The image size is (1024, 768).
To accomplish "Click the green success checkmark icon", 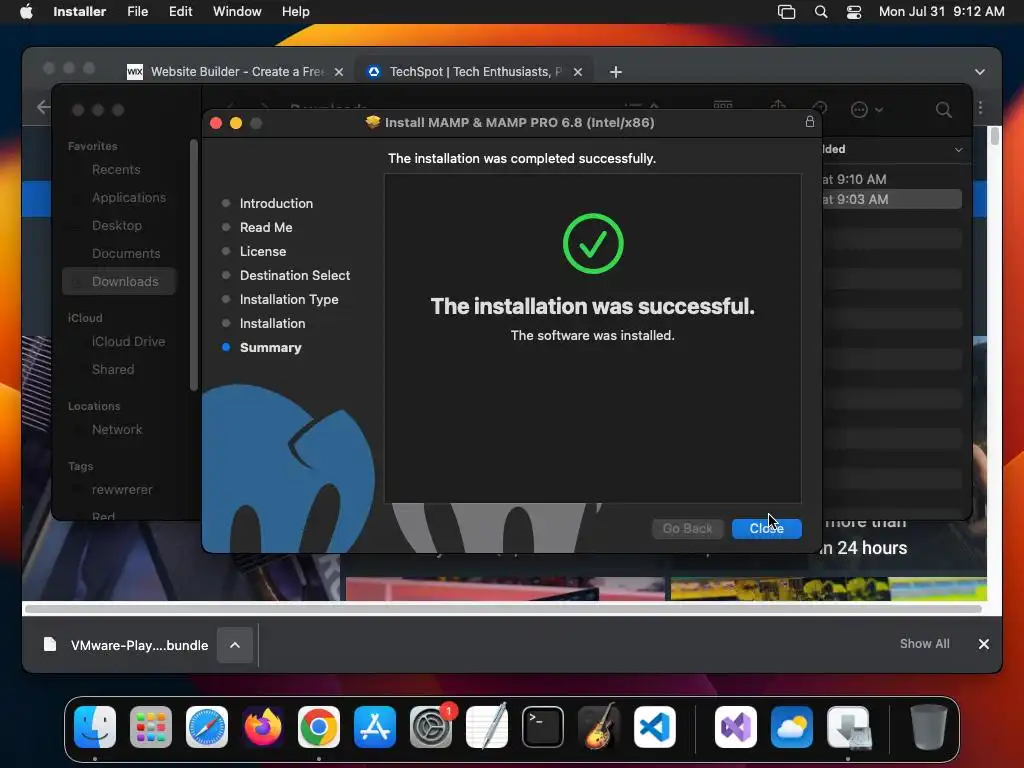I will [593, 244].
